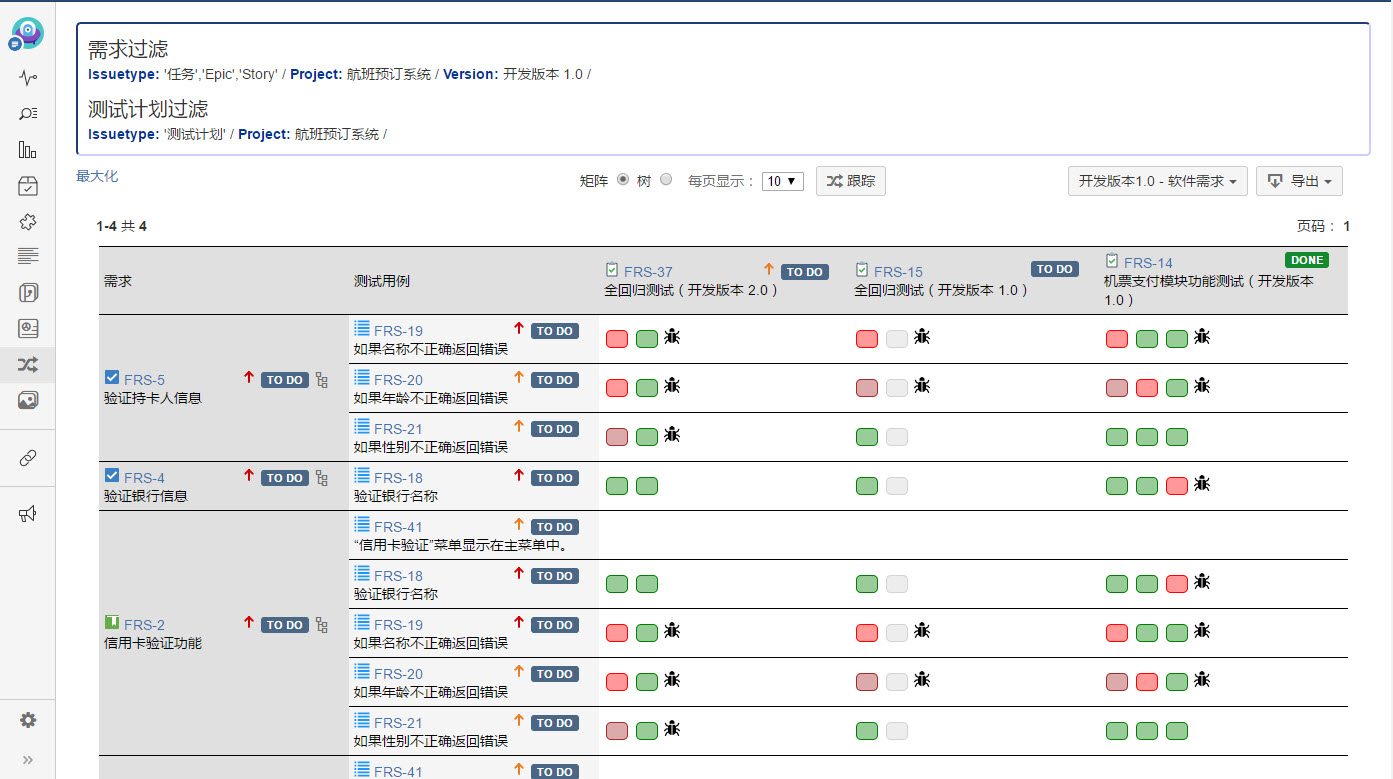Click the chain link icon in the sidebar
1393x779 pixels.
[x=28, y=458]
